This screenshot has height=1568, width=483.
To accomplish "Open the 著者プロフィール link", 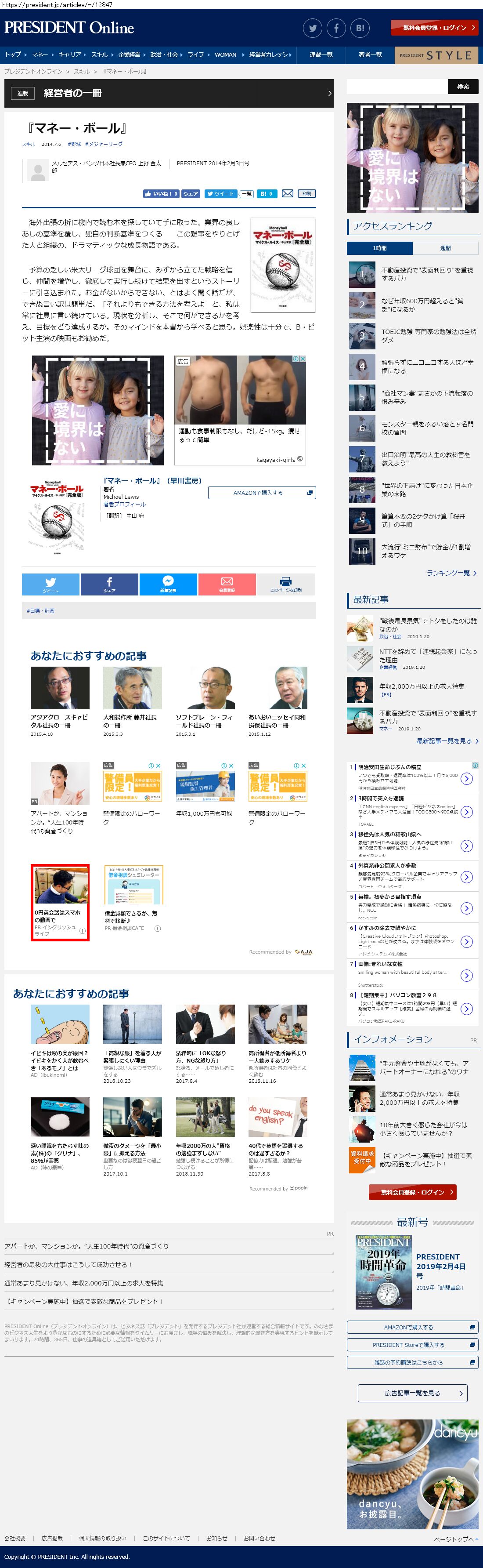I will tap(125, 505).
